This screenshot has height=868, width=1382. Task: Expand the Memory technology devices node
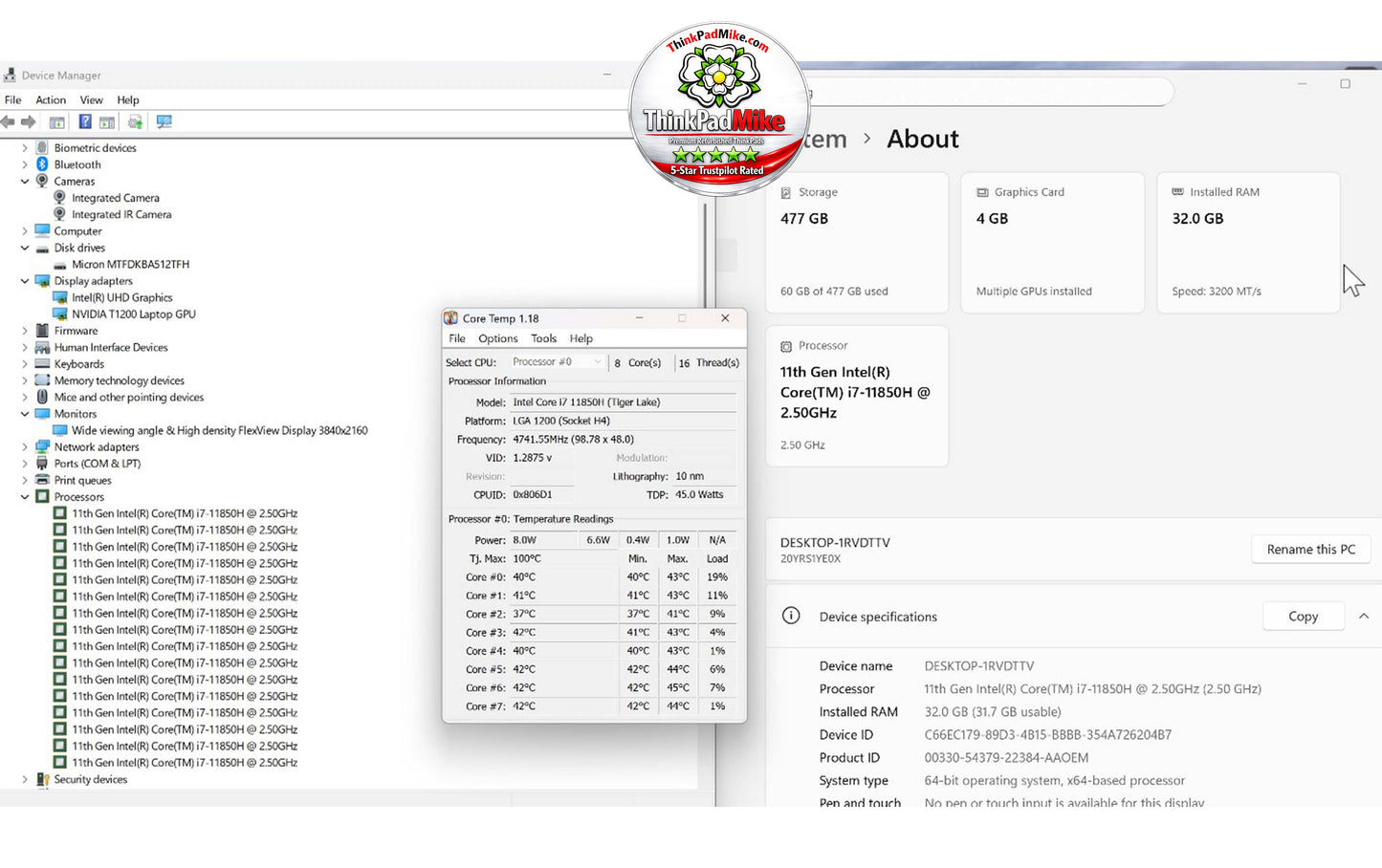tap(25, 380)
